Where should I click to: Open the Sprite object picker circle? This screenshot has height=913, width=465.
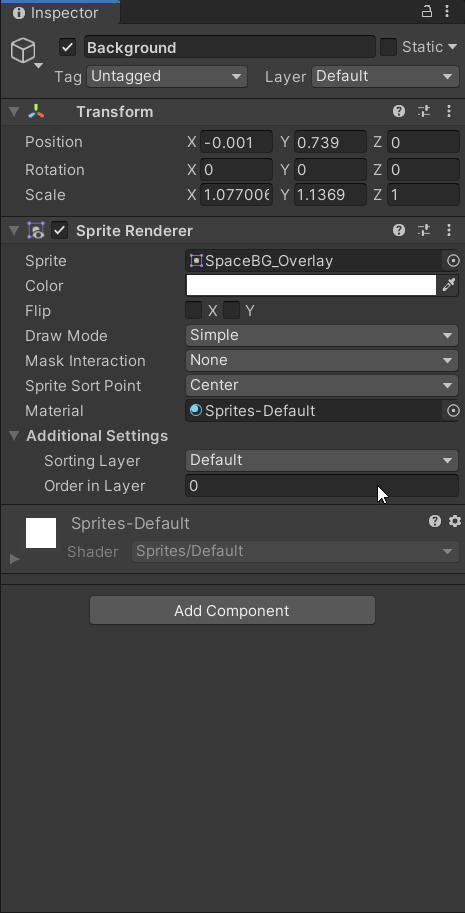(453, 261)
